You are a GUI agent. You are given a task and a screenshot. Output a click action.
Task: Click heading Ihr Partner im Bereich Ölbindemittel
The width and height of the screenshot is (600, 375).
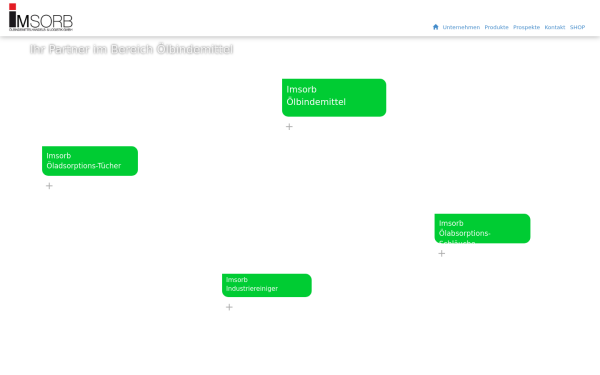coord(131,49)
